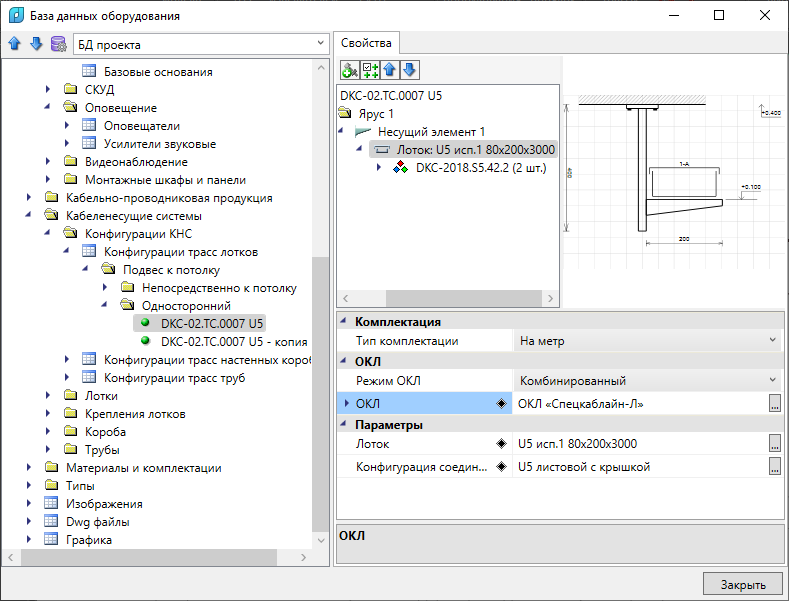Expand the ОКЛ property row
Image resolution: width=789 pixels, height=601 pixels.
[x=346, y=403]
